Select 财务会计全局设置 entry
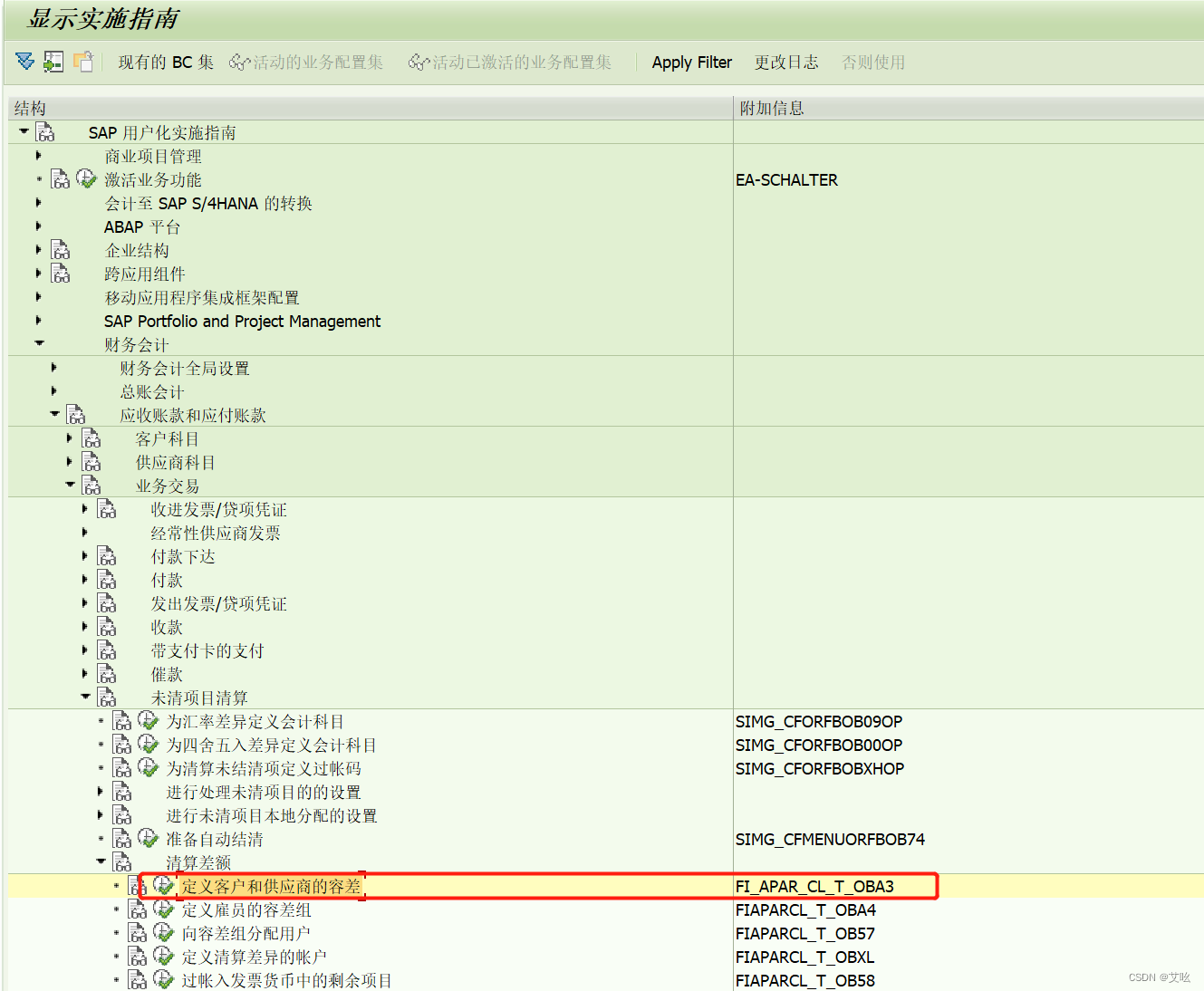This screenshot has width=1204, height=991. pyautogui.click(x=184, y=368)
